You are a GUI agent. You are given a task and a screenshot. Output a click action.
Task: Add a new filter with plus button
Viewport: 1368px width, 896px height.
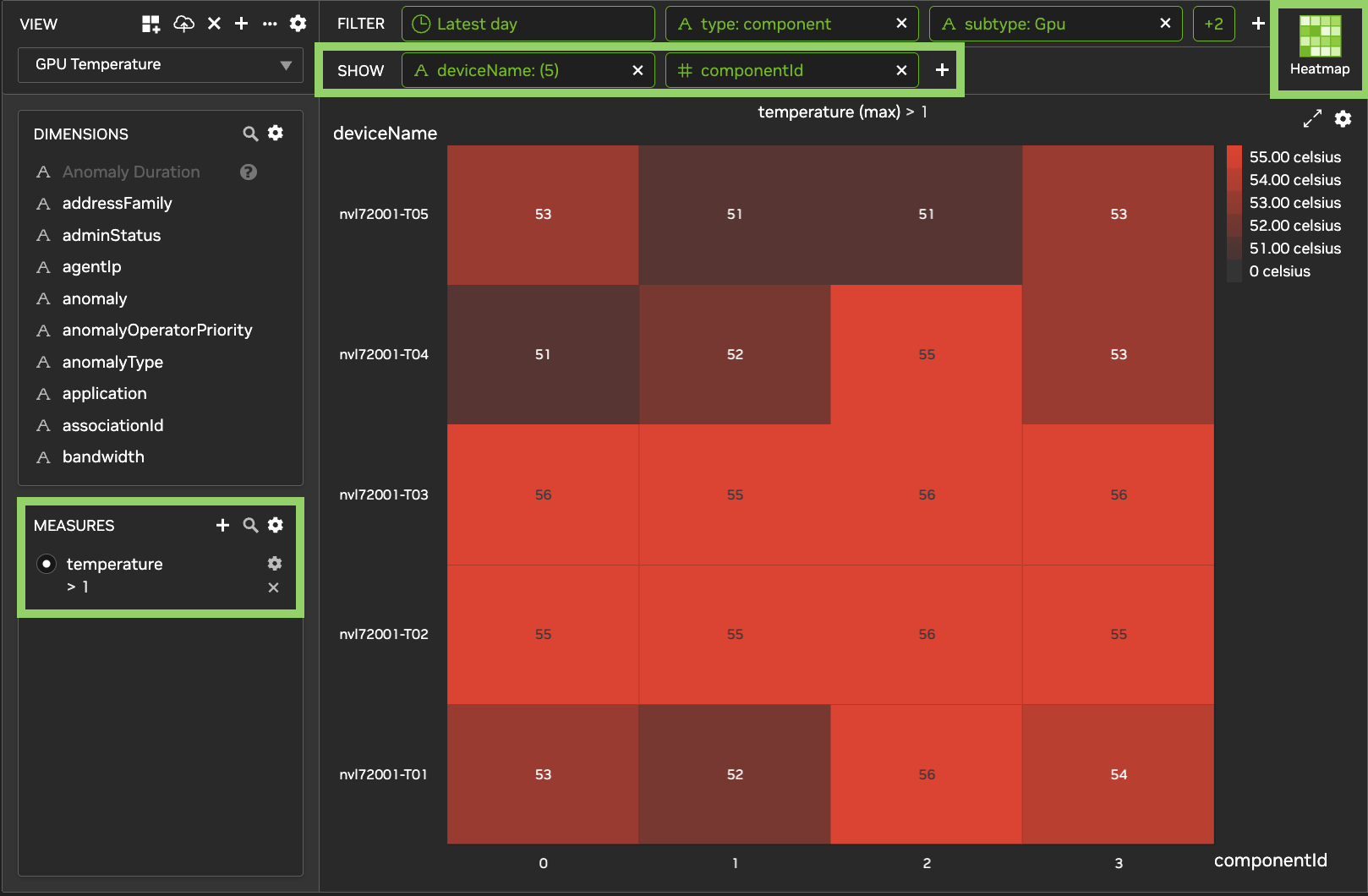(x=1258, y=24)
